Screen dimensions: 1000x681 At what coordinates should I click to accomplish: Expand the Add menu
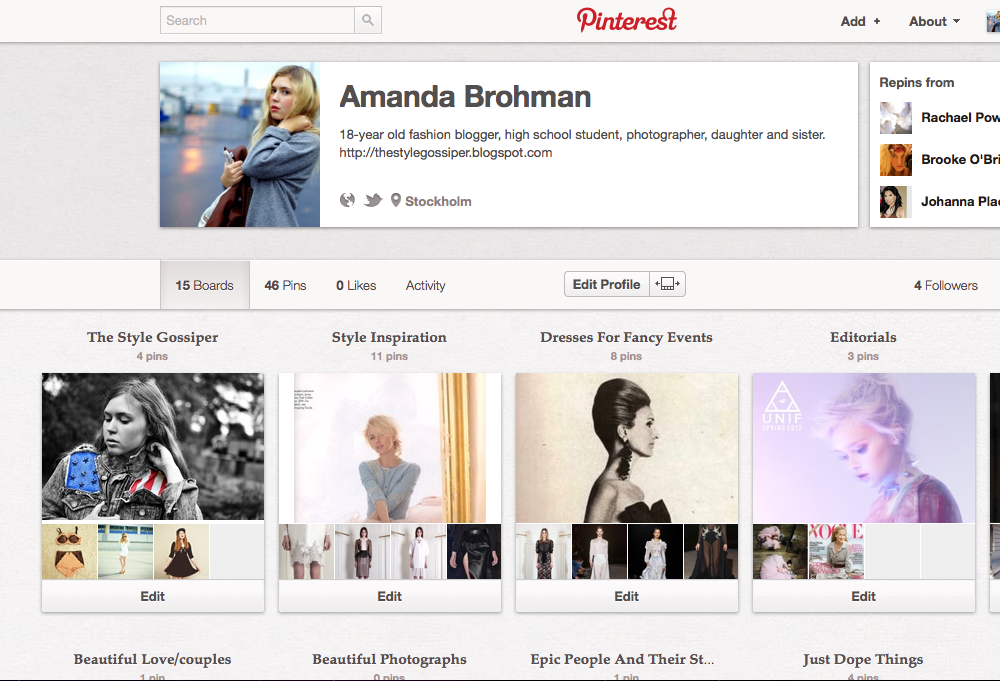pyautogui.click(x=860, y=21)
